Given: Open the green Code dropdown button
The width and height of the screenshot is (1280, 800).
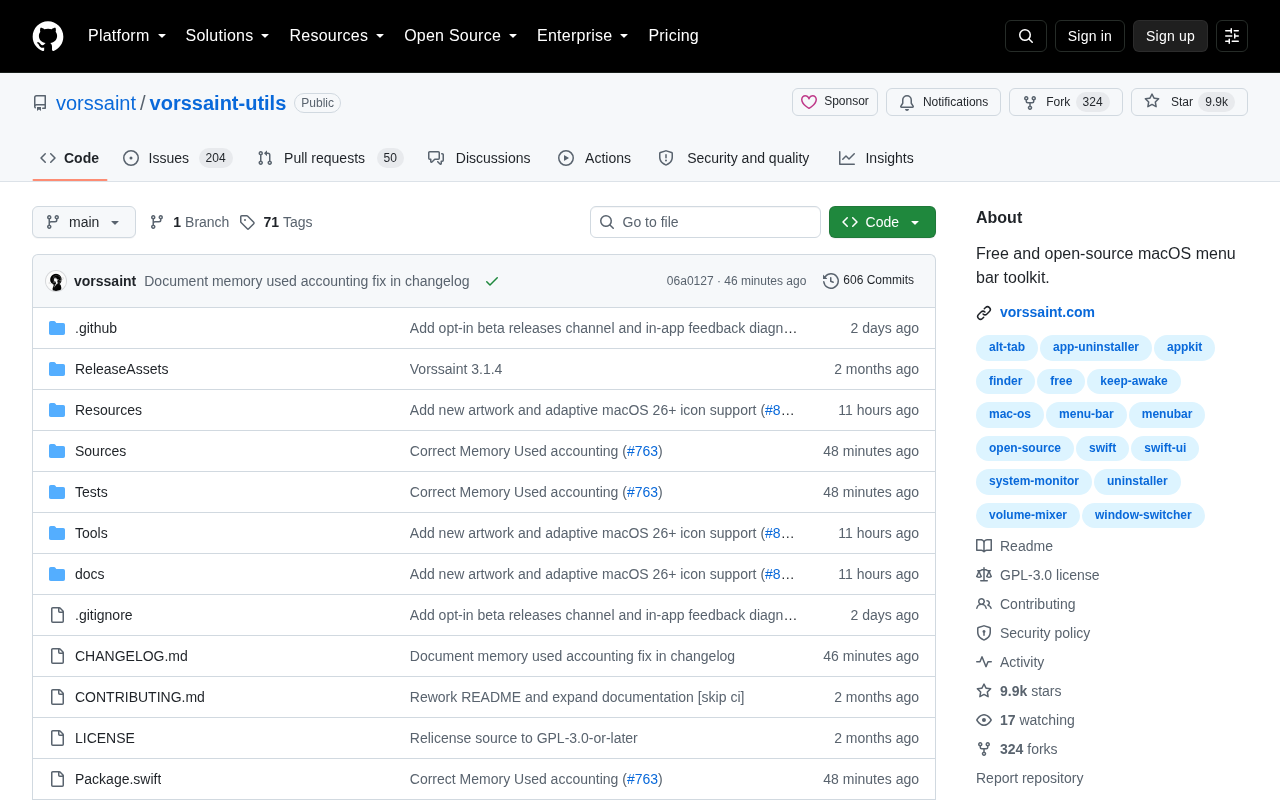Looking at the screenshot, I should [x=882, y=222].
